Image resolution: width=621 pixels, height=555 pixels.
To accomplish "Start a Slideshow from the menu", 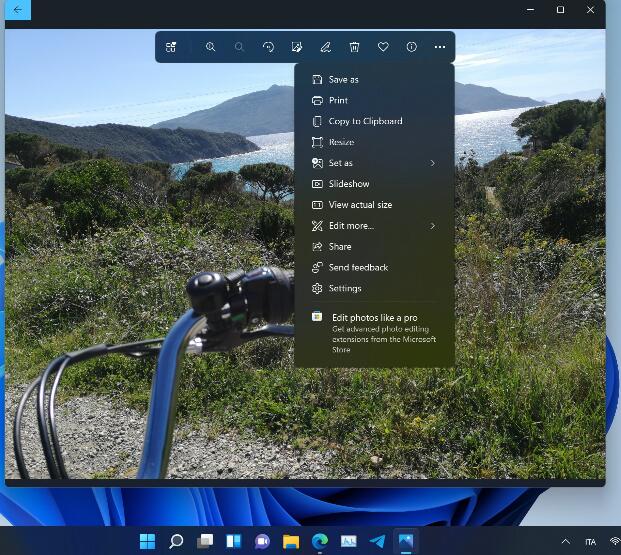I will (x=374, y=184).
